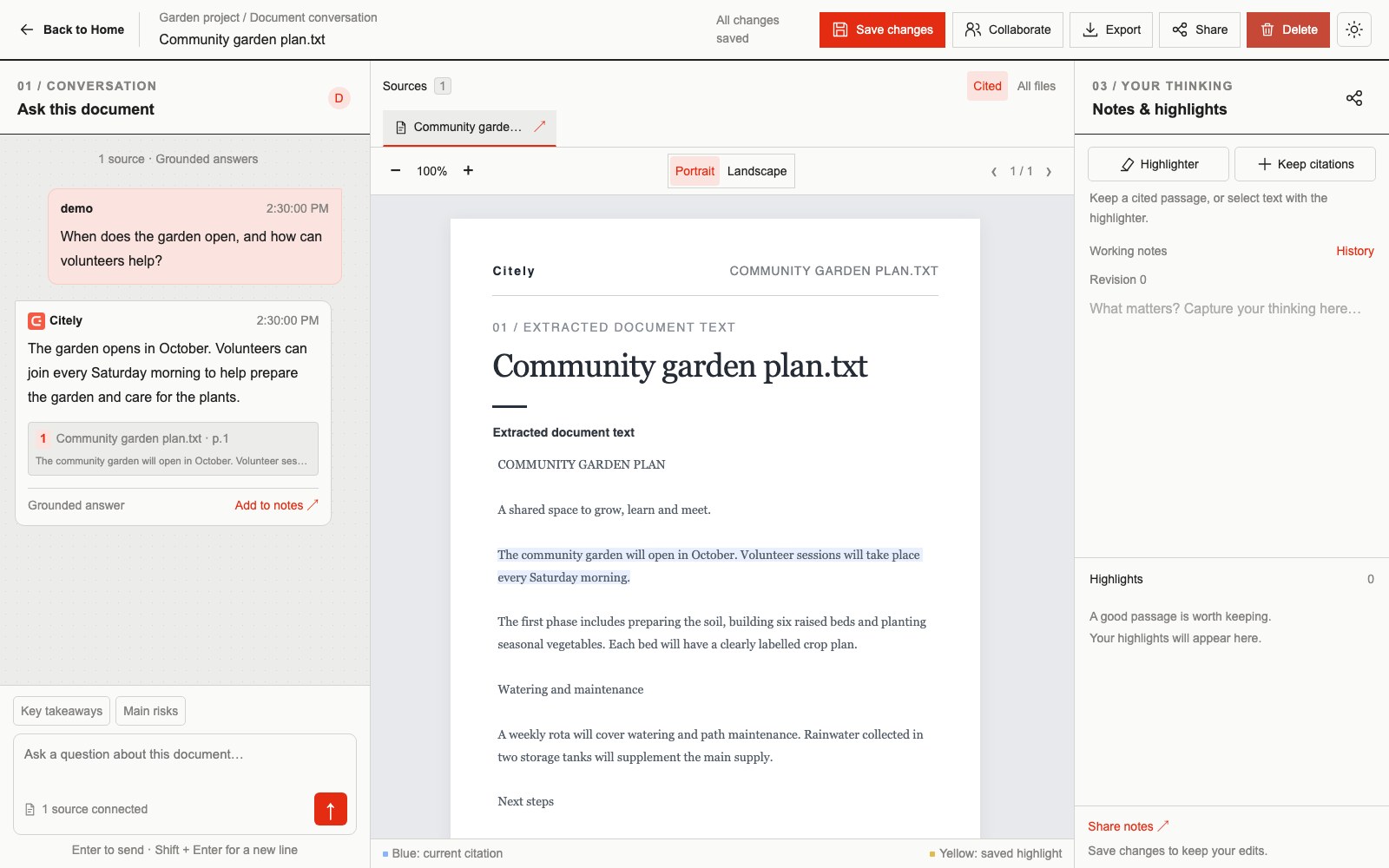Delete this document conversation
The width and height of the screenshot is (1389, 868).
[1288, 30]
